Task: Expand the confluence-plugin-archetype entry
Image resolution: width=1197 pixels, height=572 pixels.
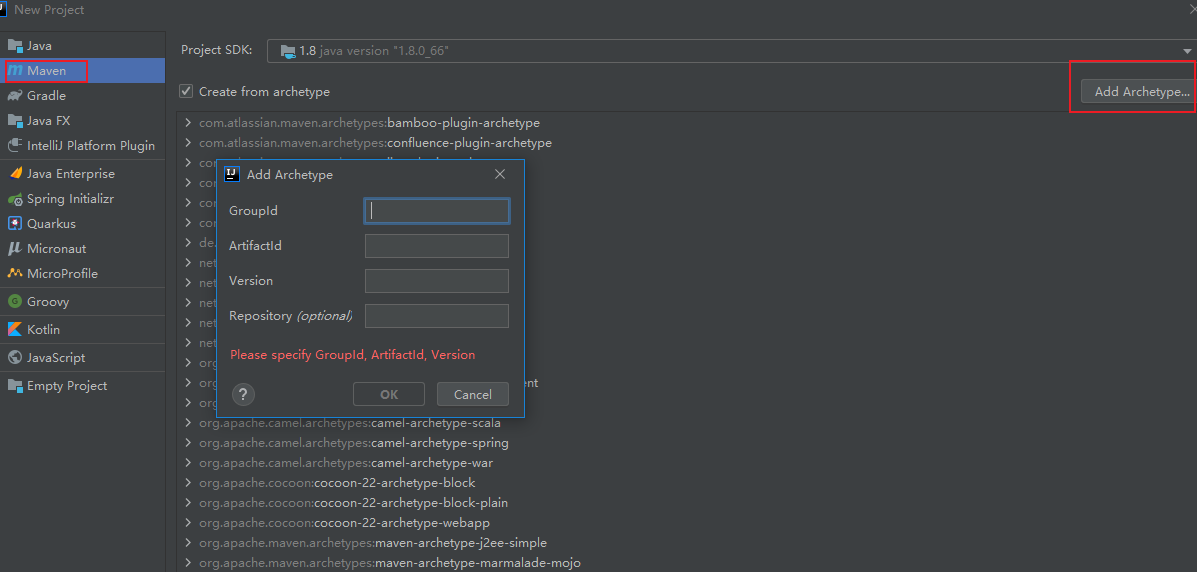Action: (187, 143)
